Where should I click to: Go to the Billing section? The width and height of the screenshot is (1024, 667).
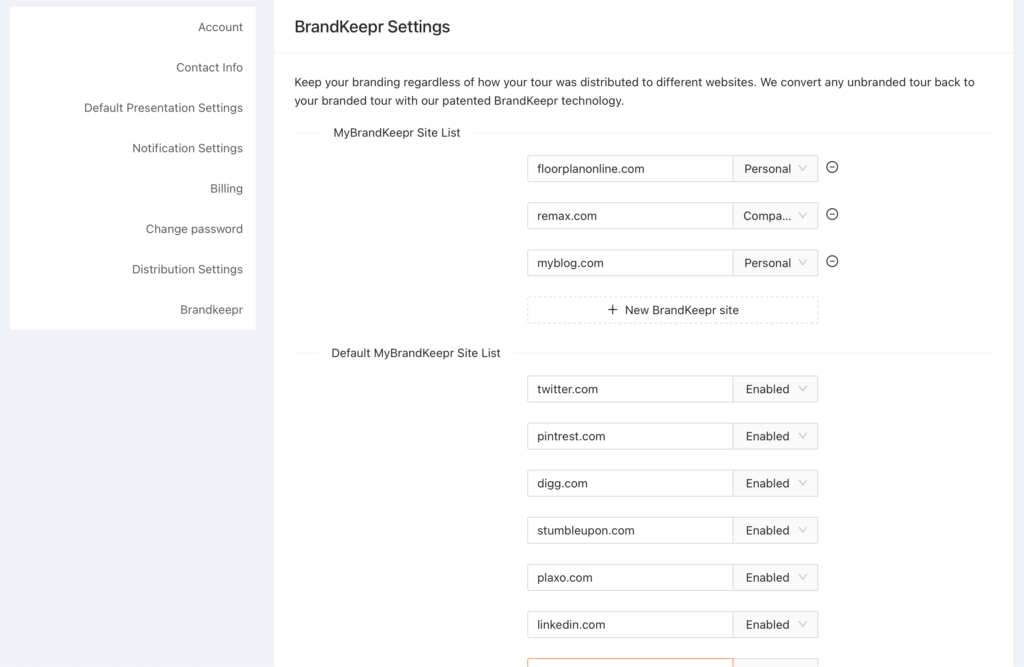(x=226, y=188)
